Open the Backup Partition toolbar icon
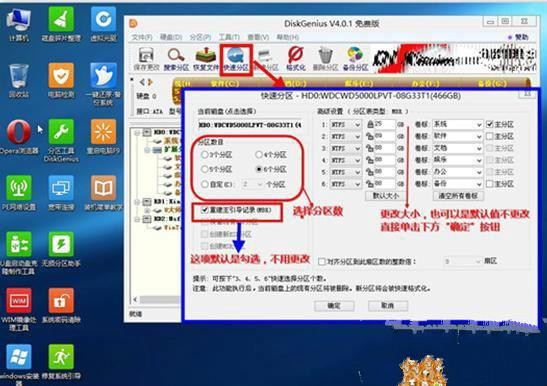This screenshot has height=386, width=547. click(x=355, y=59)
